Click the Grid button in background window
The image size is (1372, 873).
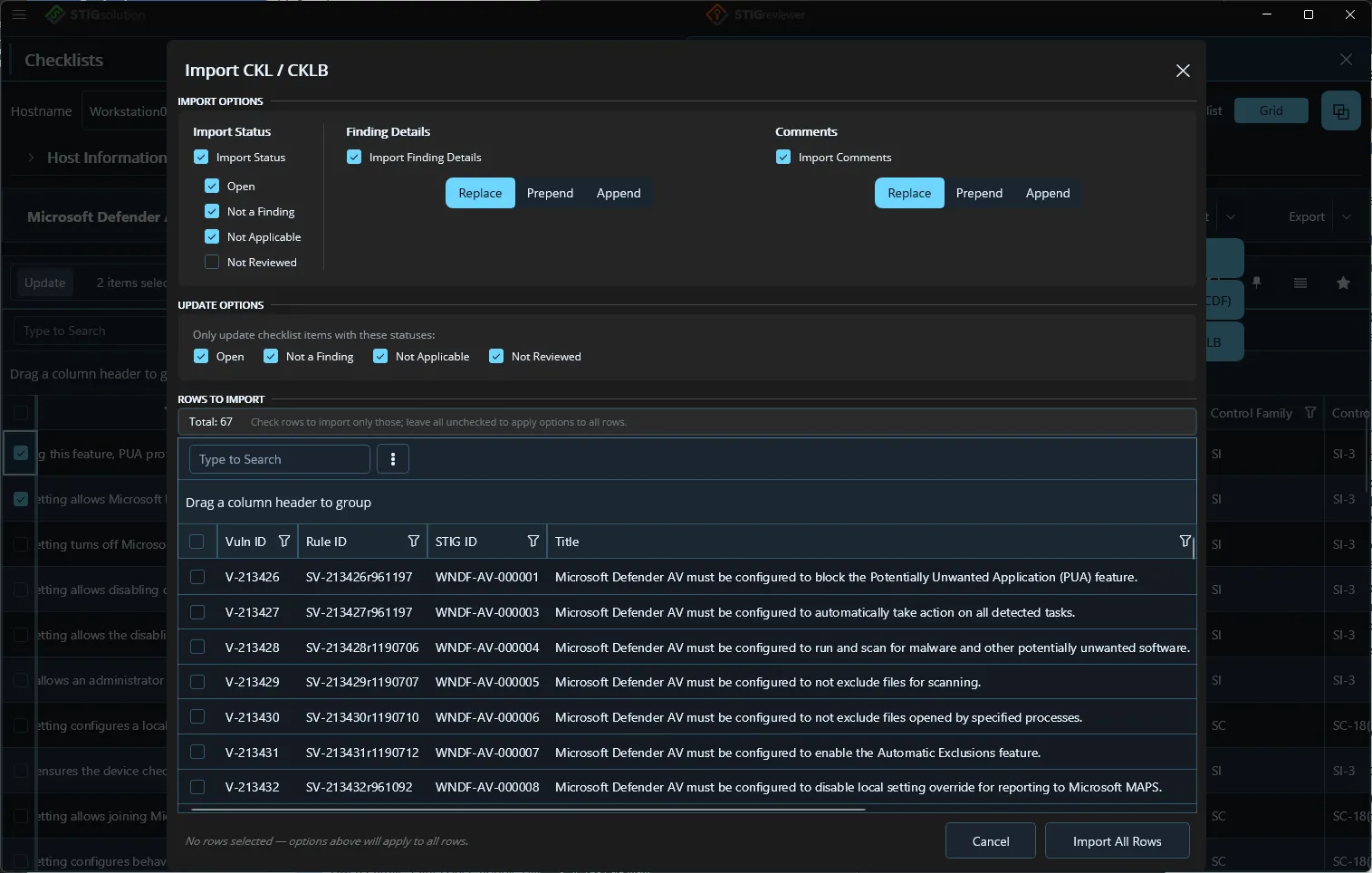pos(1271,110)
